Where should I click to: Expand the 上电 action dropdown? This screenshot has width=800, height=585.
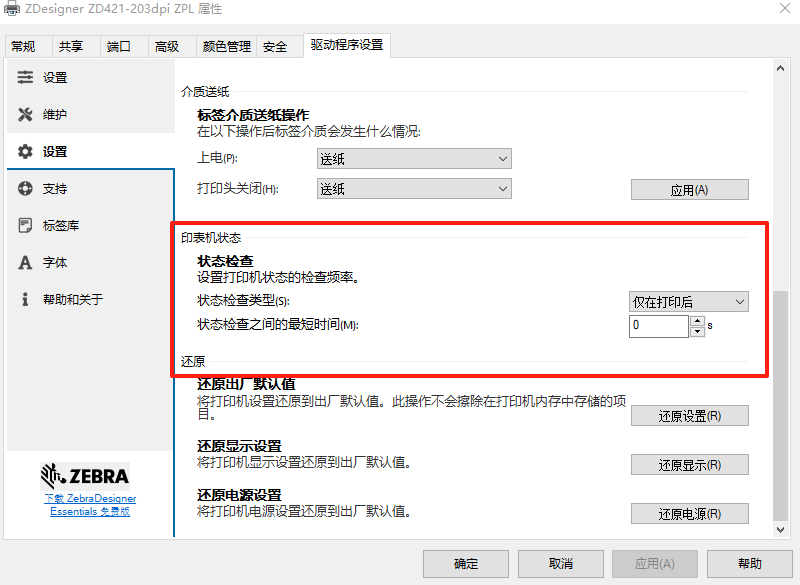pos(413,158)
